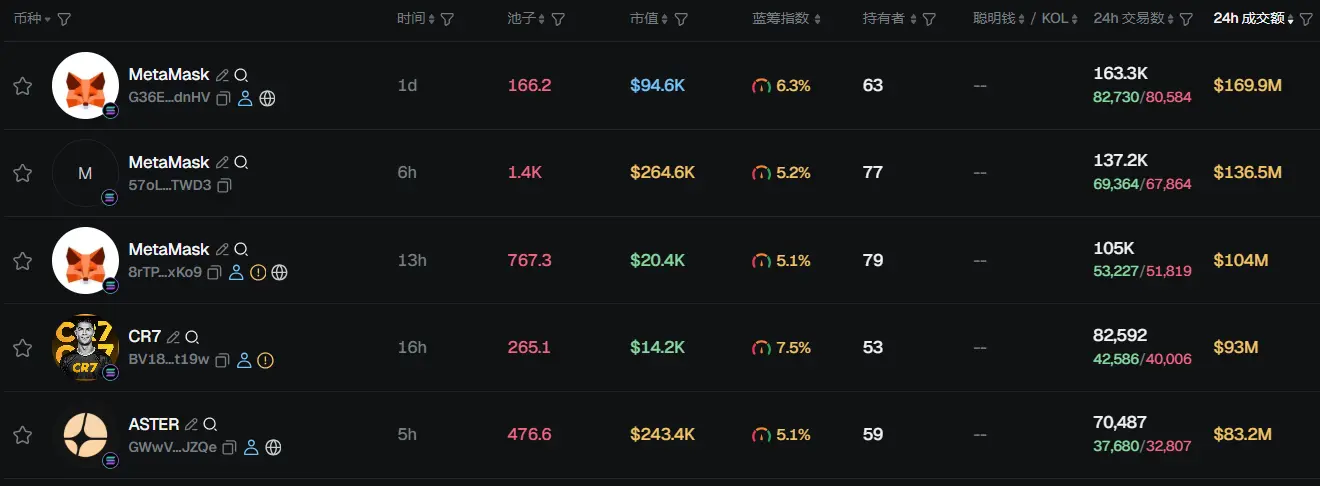Screen dimensions: 1320x486
Task: Open website globe icon for G36E...dnHV token
Action: point(267,98)
